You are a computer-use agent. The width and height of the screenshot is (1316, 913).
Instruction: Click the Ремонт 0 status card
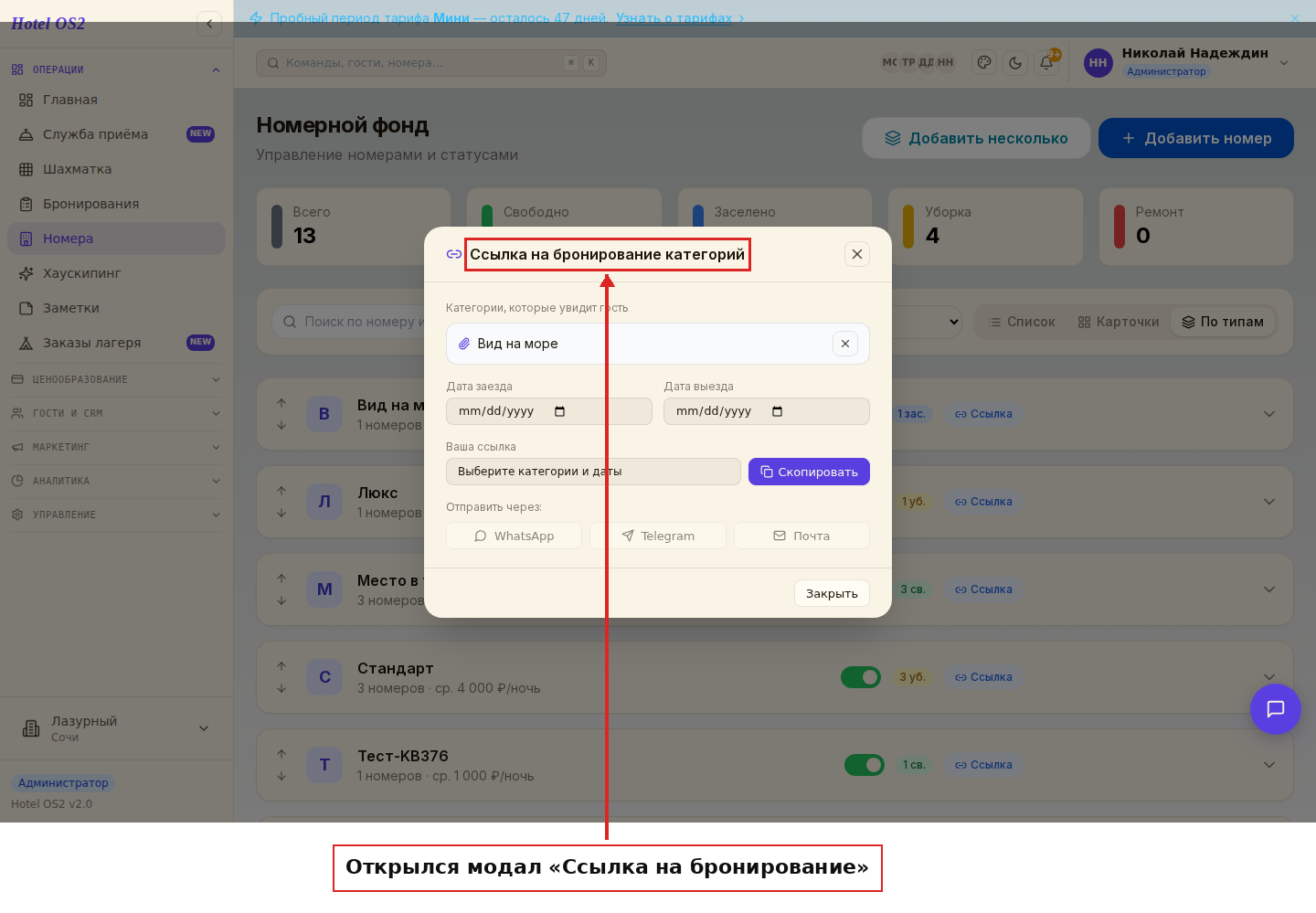1196,227
